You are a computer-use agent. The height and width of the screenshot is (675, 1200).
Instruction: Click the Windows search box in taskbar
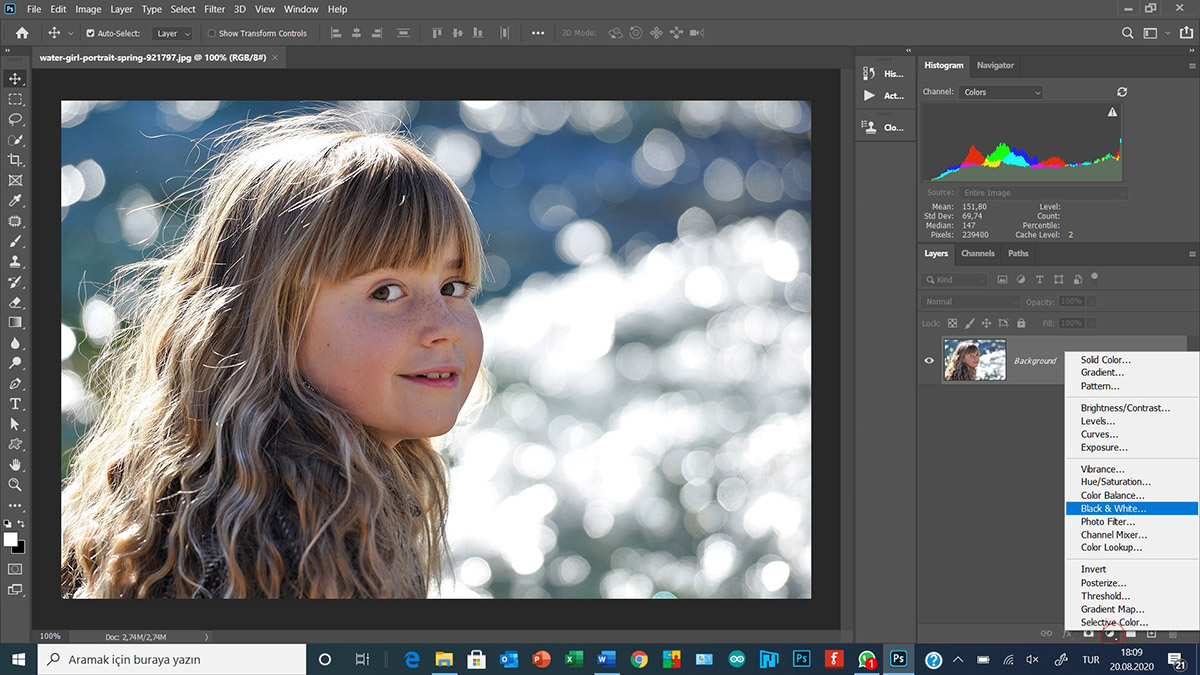172,660
